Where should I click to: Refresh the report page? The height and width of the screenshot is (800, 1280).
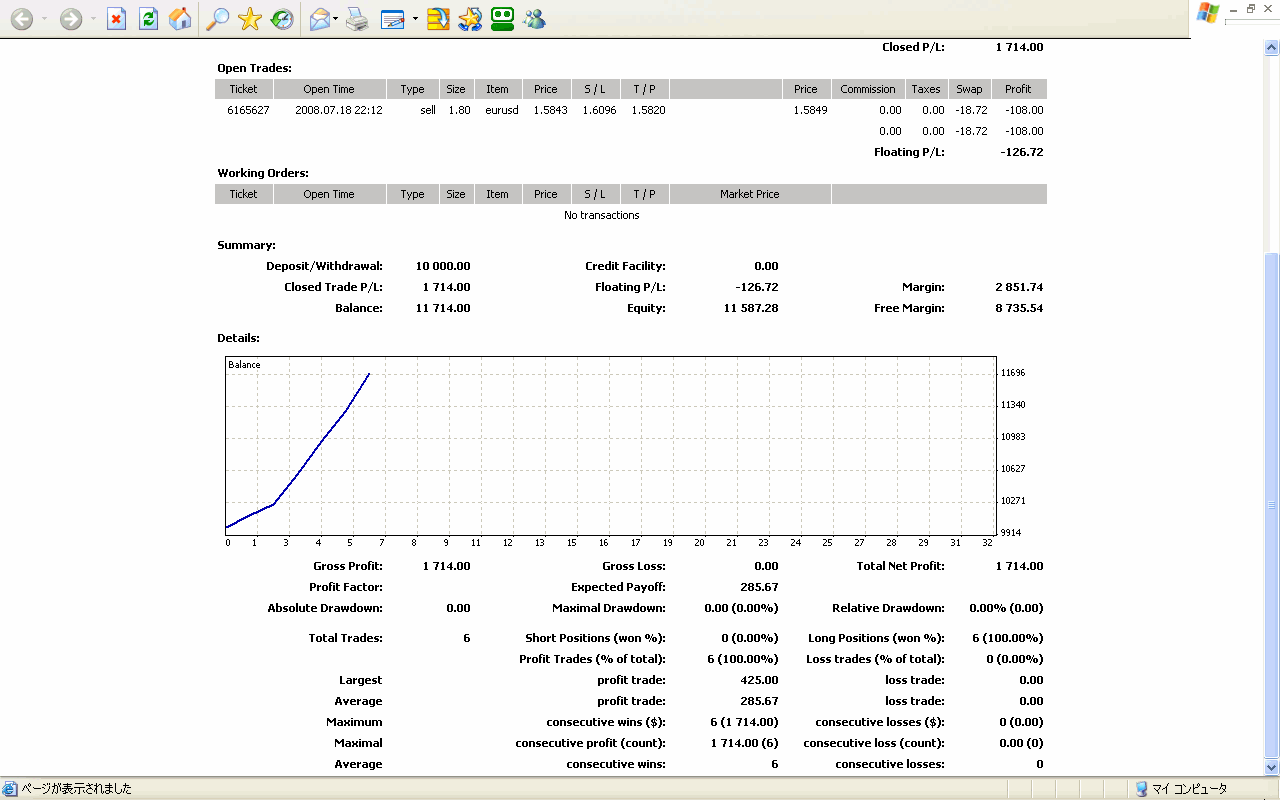[148, 19]
